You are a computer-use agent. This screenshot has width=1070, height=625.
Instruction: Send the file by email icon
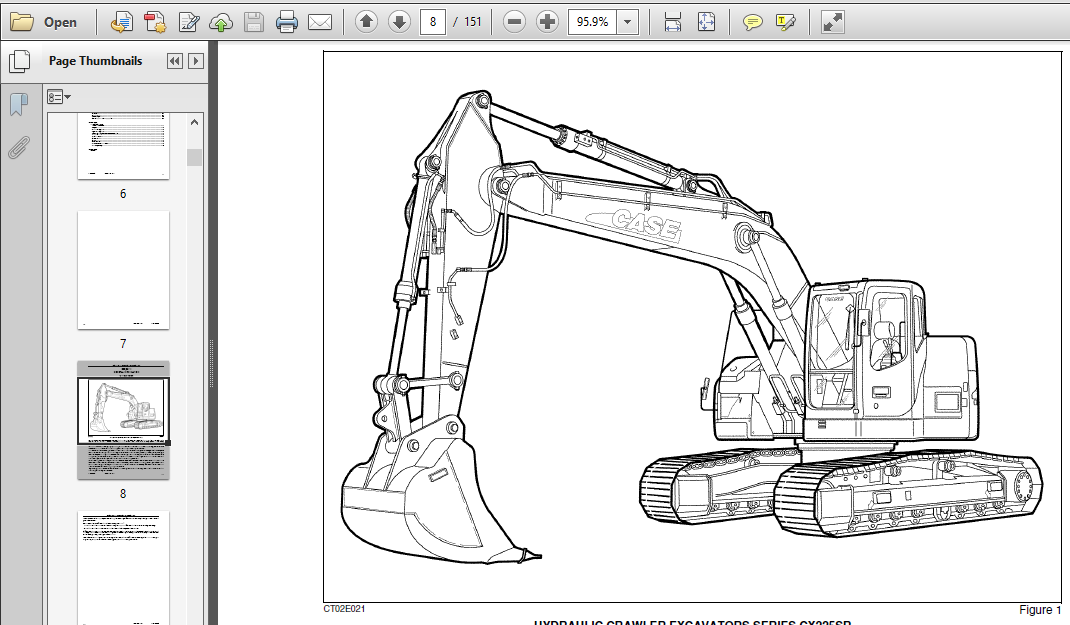tap(319, 23)
